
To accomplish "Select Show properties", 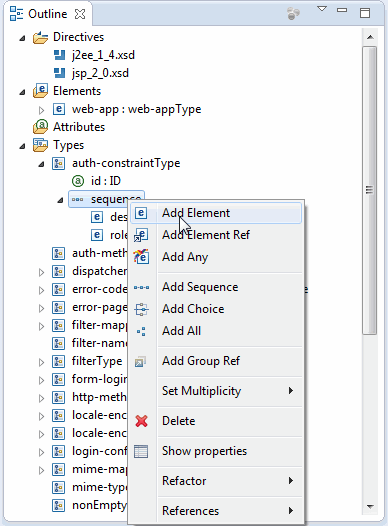I will pos(216,451).
